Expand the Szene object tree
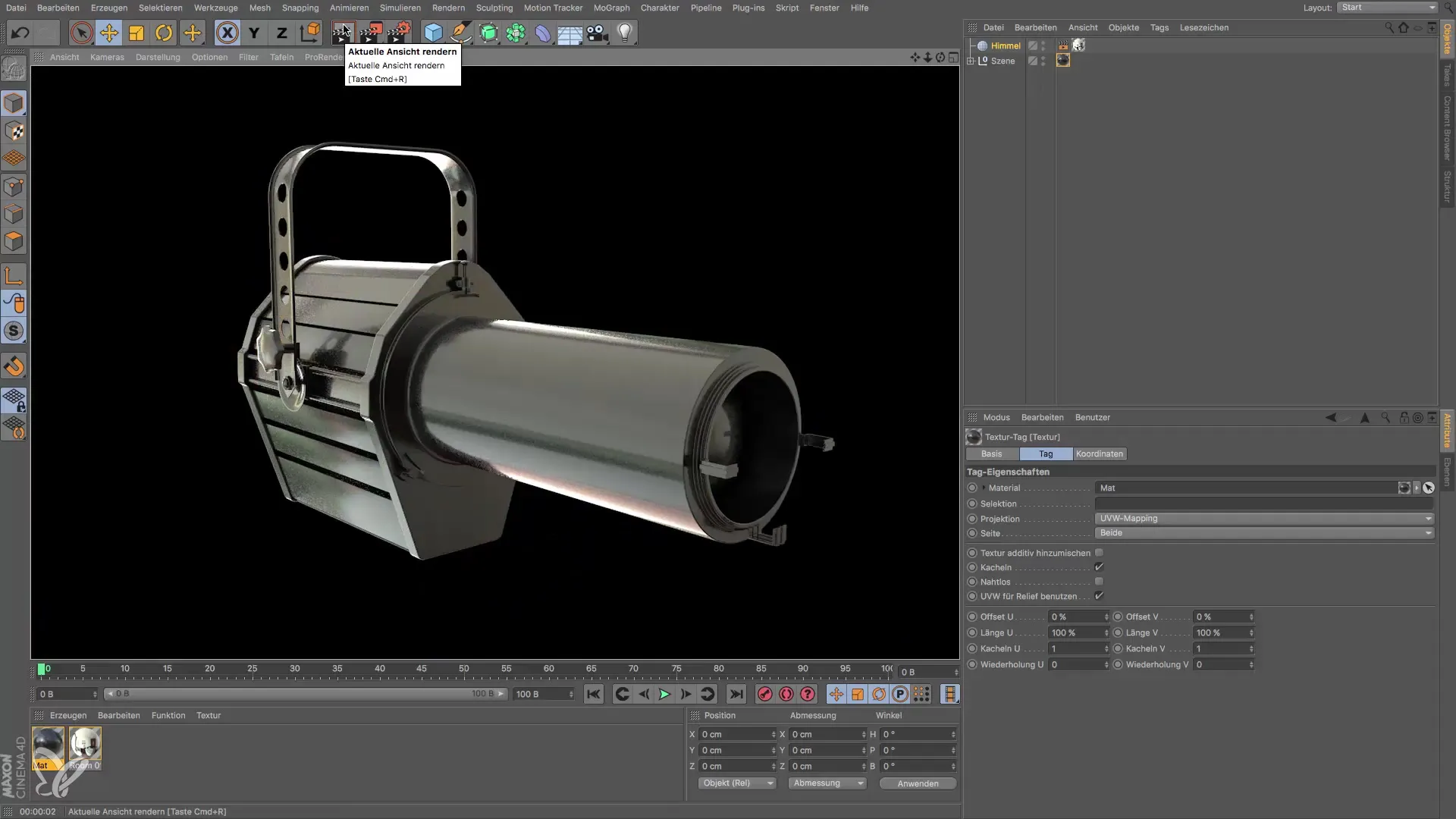Screen dimensions: 1456x819 click(x=971, y=61)
